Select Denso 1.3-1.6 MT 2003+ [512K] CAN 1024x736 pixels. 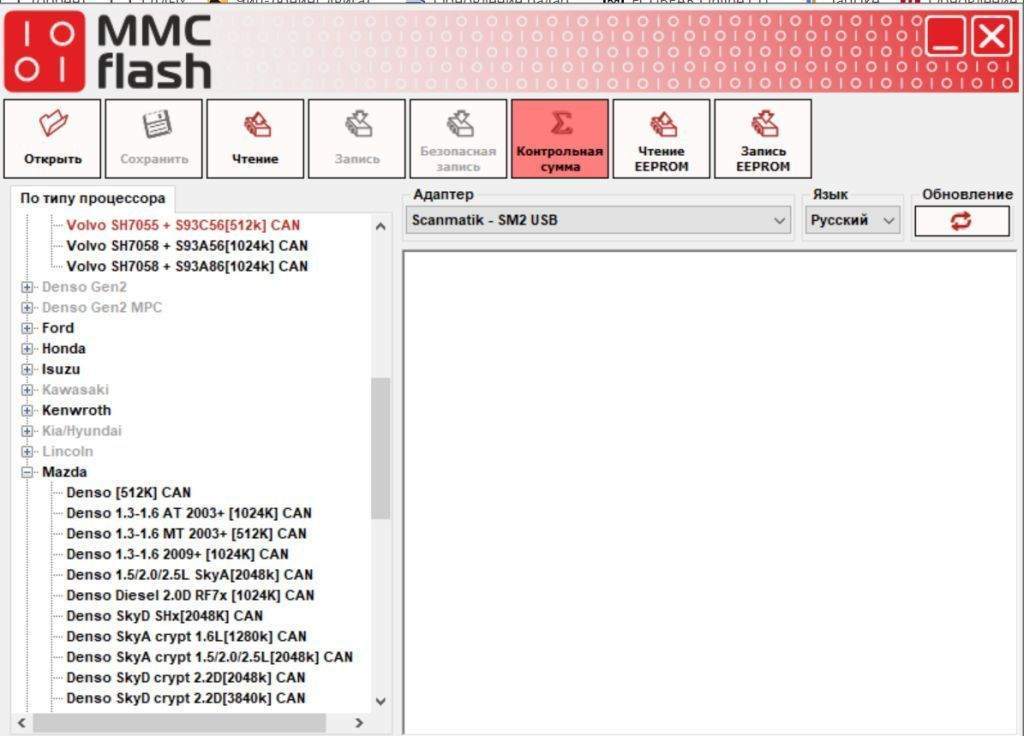[186, 534]
